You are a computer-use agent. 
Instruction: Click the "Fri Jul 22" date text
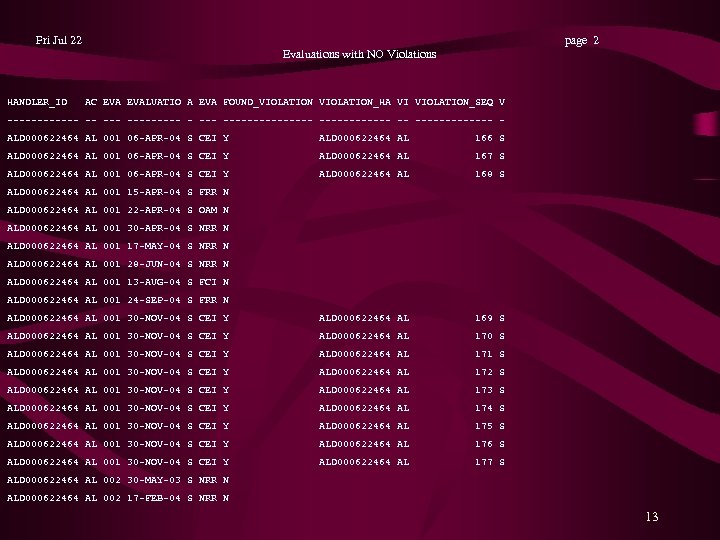59,40
